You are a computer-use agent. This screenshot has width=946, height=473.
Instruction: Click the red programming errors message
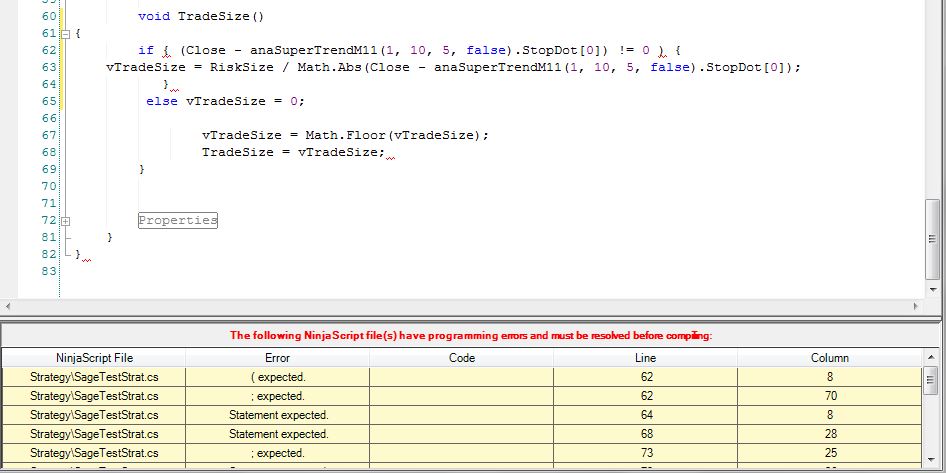click(471, 335)
